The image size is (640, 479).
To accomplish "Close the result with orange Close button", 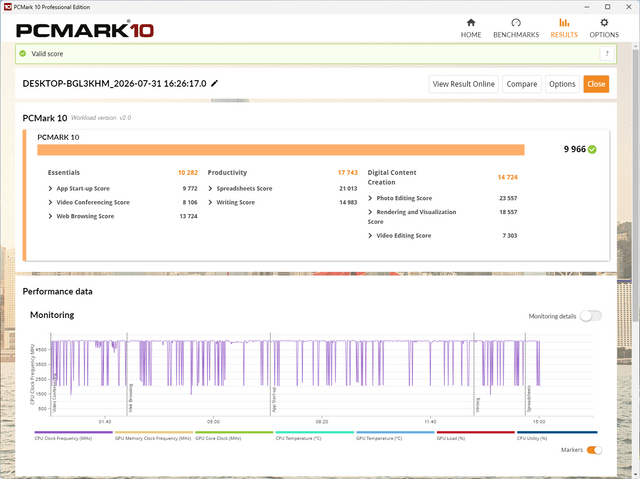I will click(596, 84).
